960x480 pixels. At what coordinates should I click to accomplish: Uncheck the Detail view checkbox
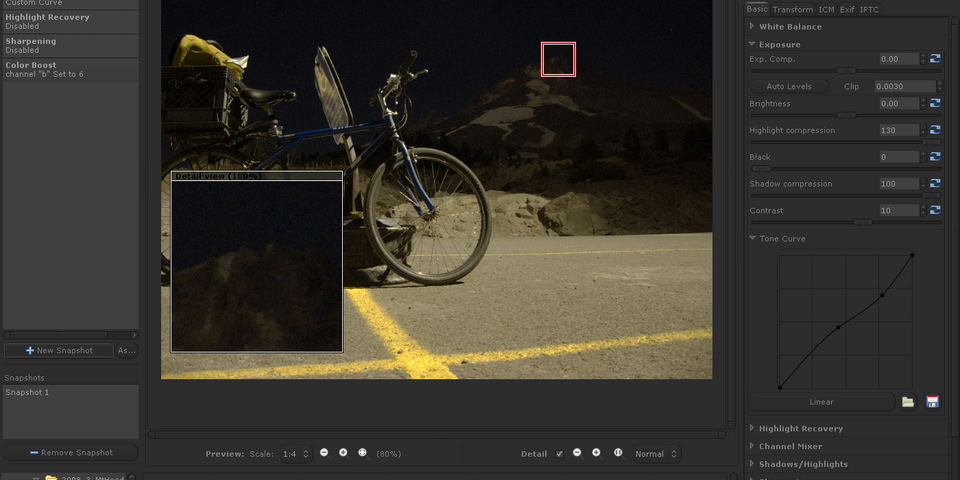(559, 454)
